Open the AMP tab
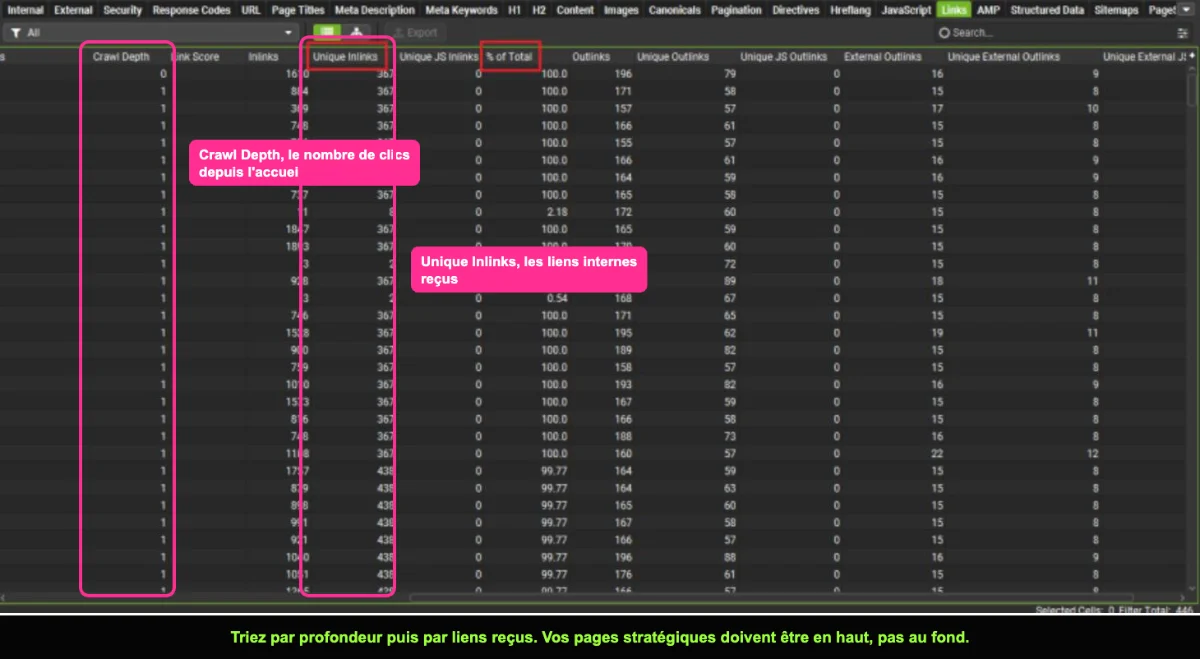 tap(988, 10)
